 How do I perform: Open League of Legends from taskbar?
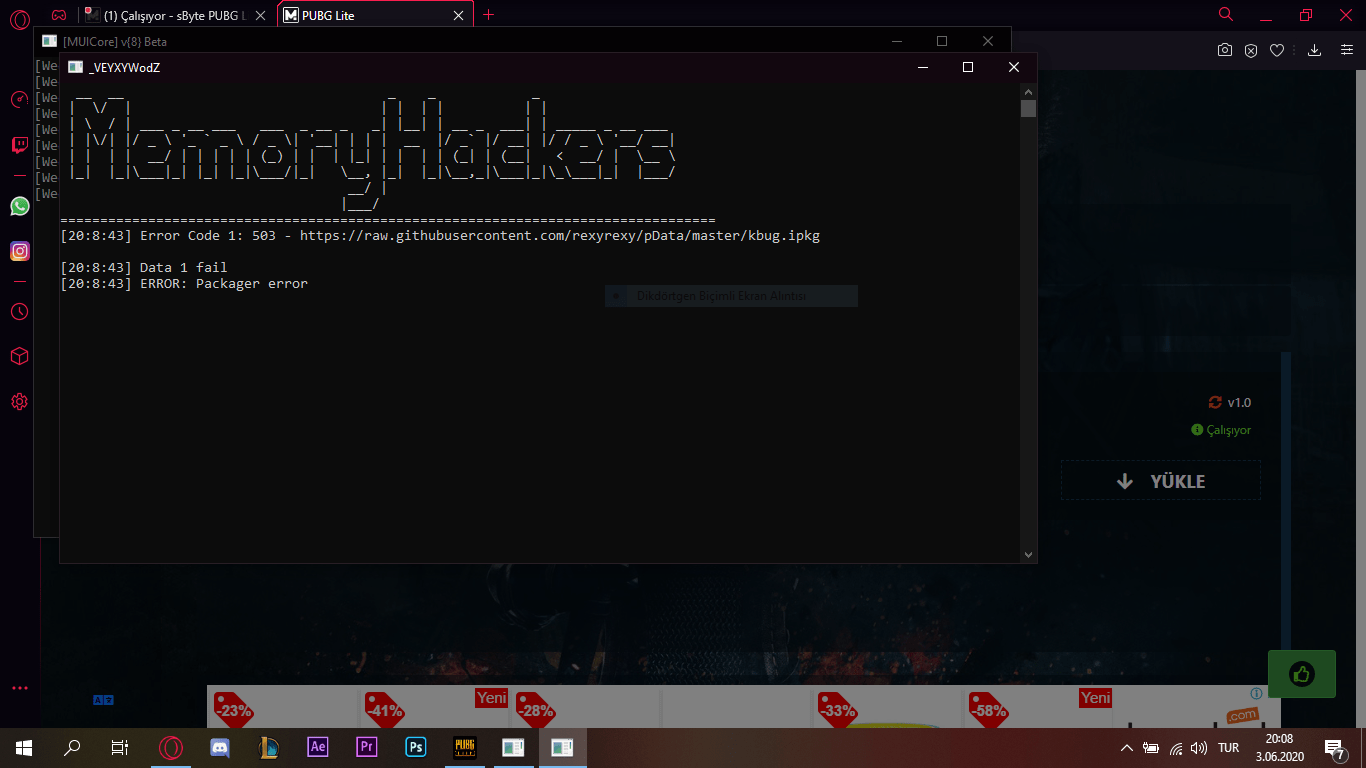269,747
